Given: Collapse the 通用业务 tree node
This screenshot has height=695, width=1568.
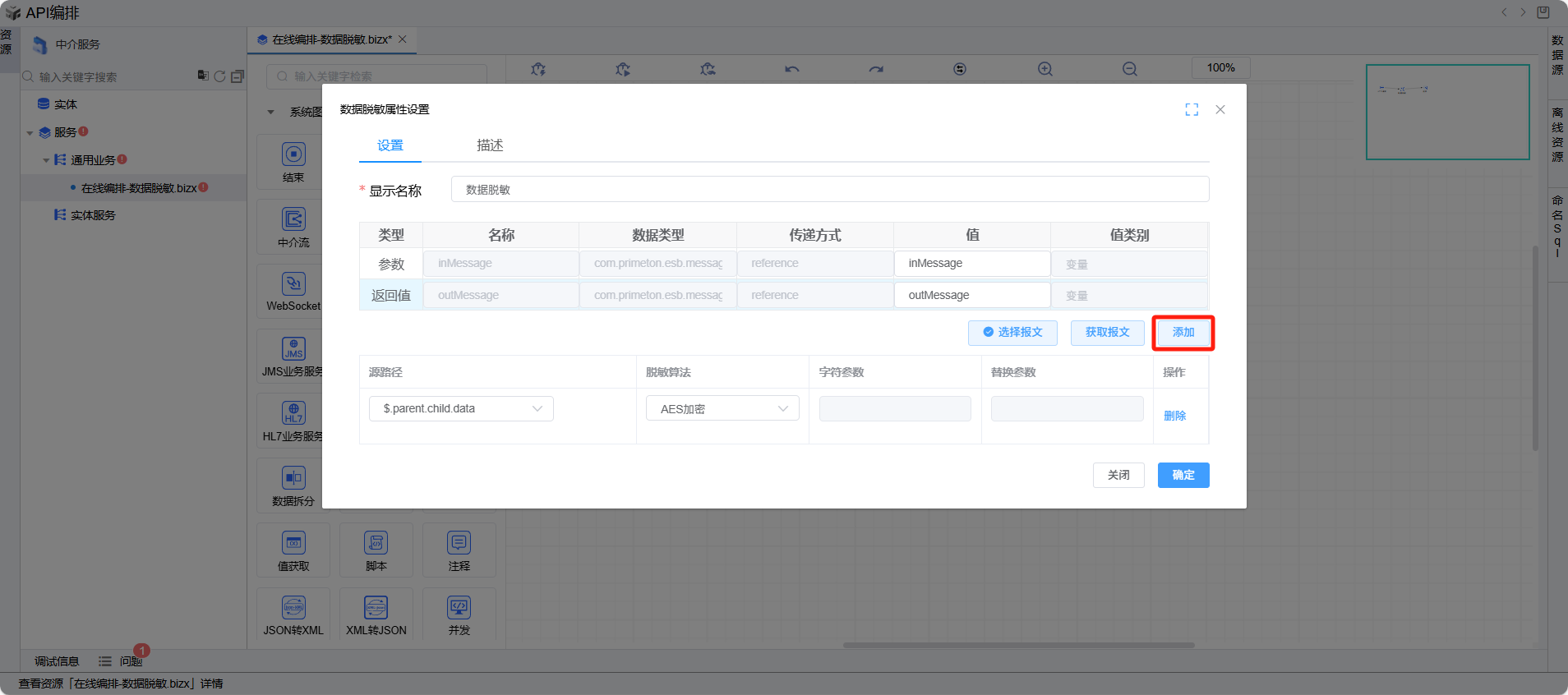Looking at the screenshot, I should point(46,160).
